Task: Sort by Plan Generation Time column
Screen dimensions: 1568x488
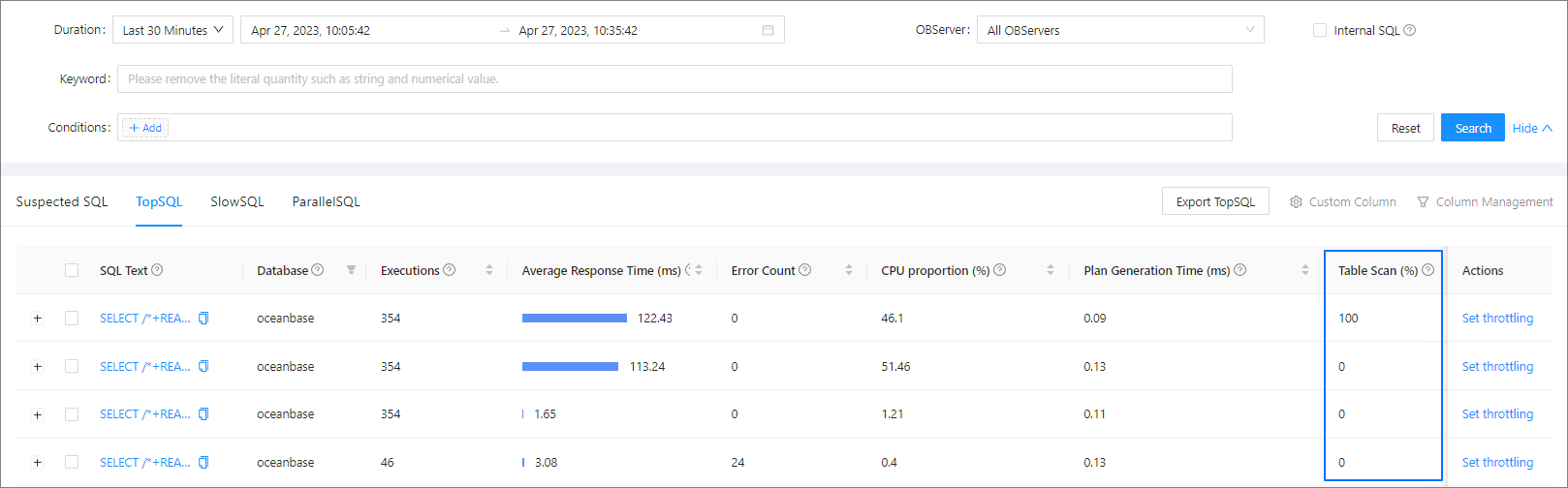Action: [x=1304, y=270]
